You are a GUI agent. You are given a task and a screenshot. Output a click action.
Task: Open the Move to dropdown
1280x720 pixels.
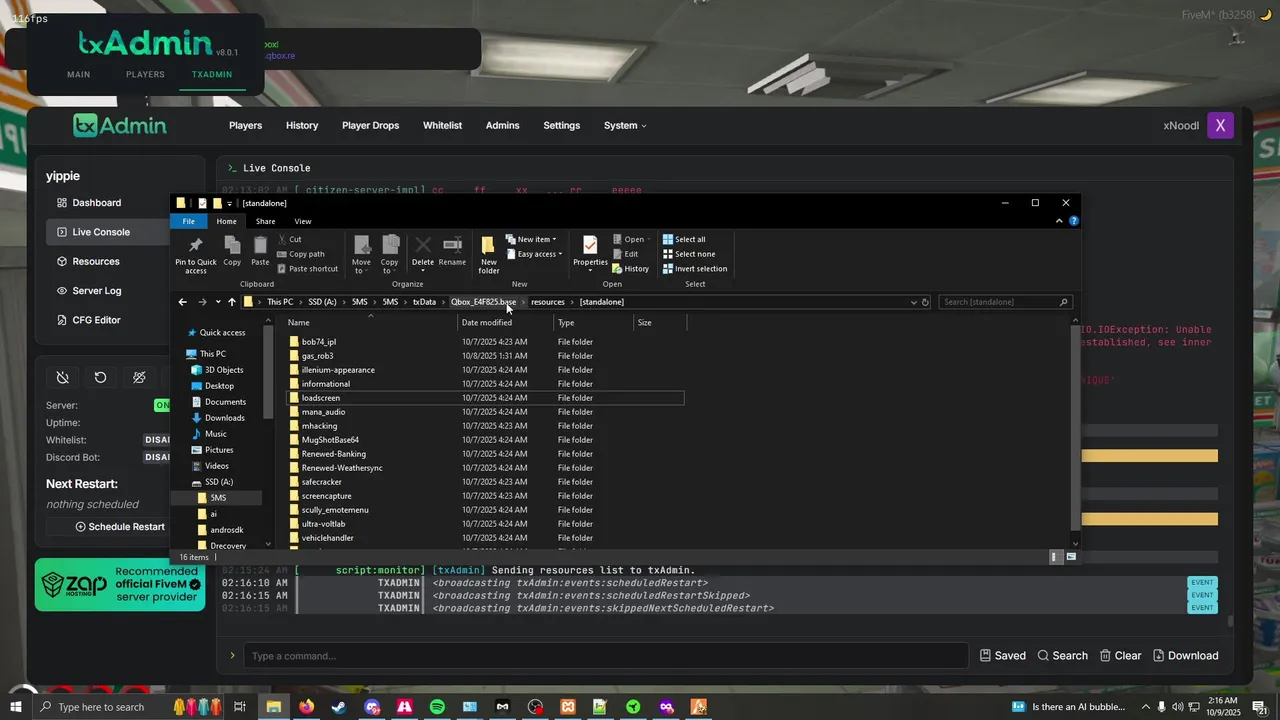tap(362, 255)
